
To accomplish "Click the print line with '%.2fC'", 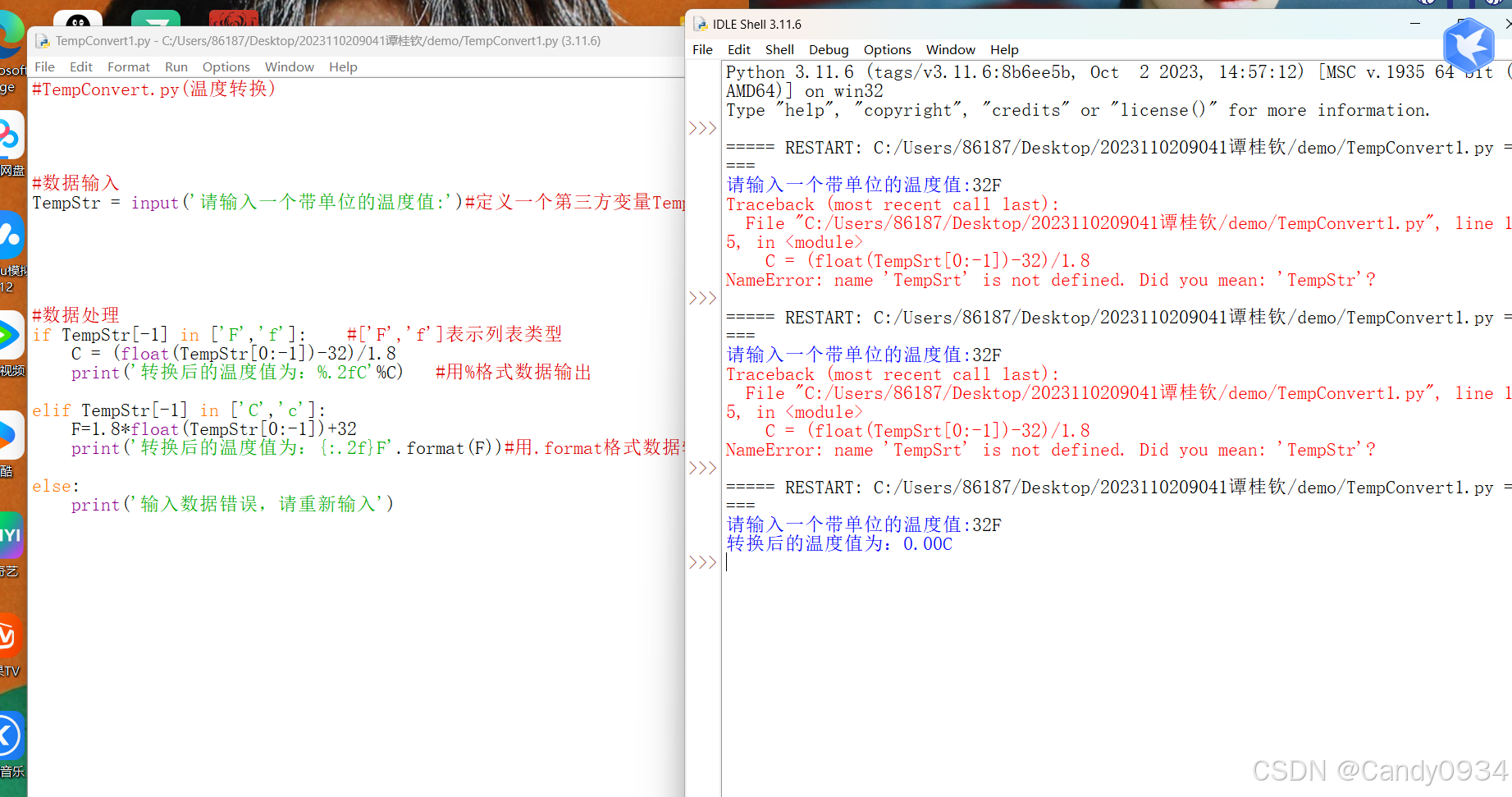I will tap(237, 372).
